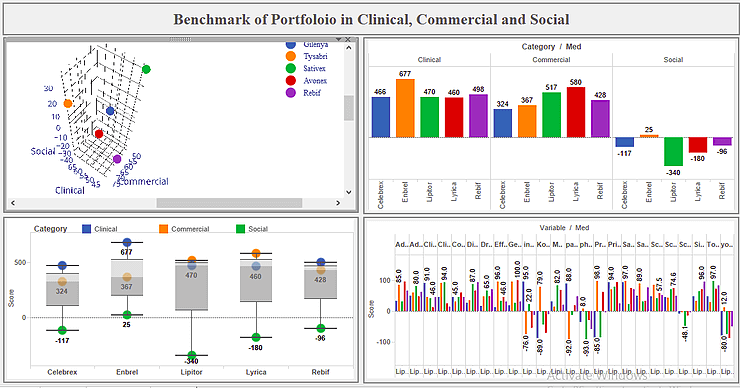Open the 3D panel's dropdown caret menu
This screenshot has height=388, width=740.
[x=338, y=40]
